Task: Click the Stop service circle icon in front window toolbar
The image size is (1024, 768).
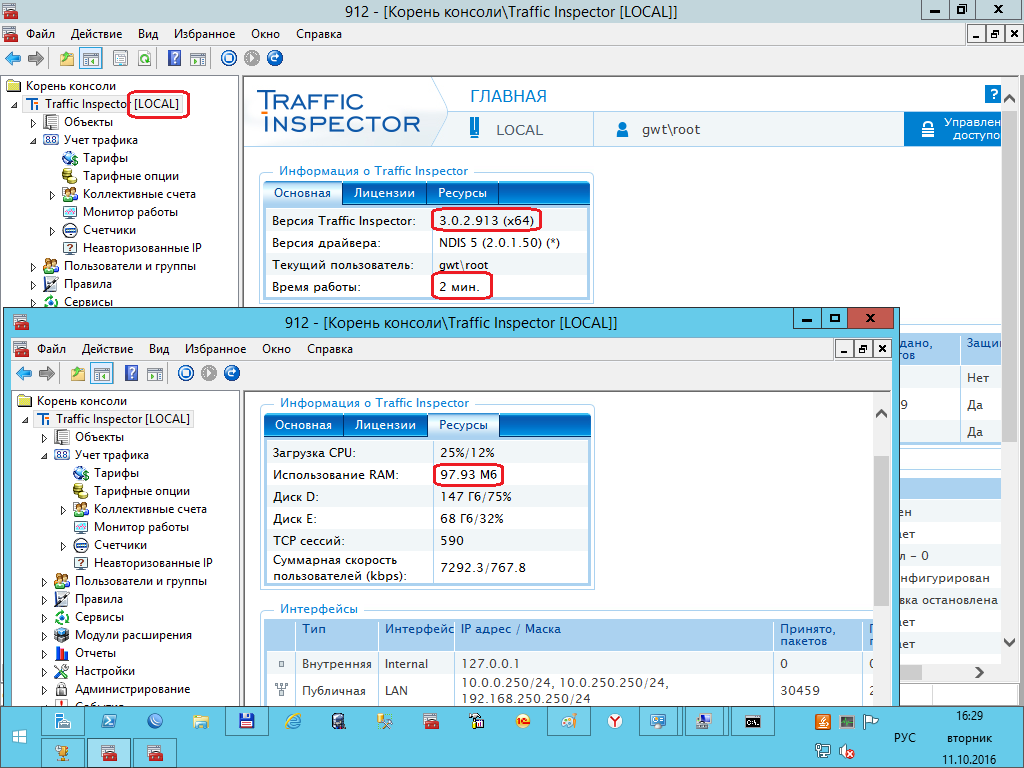Action: click(186, 373)
